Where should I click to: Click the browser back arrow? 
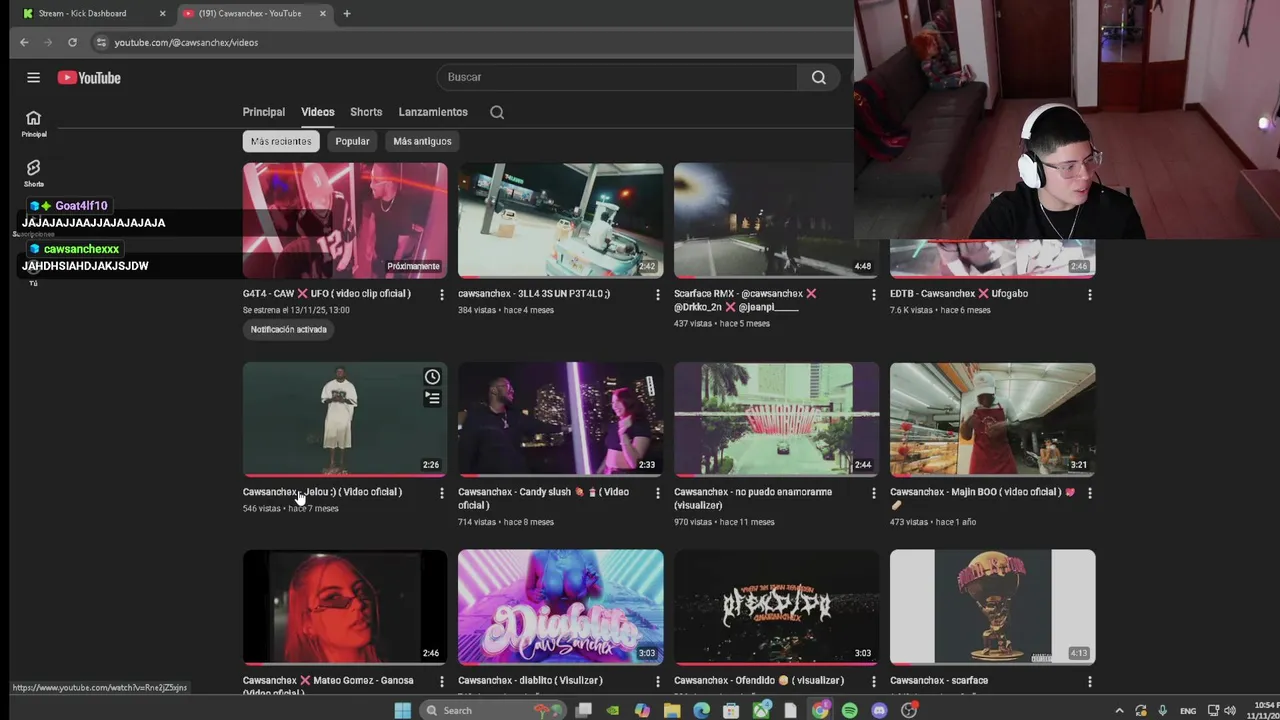(24, 42)
